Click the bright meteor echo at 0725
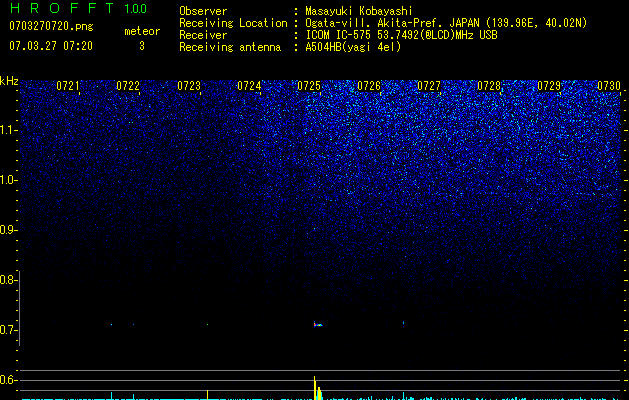 [317, 324]
